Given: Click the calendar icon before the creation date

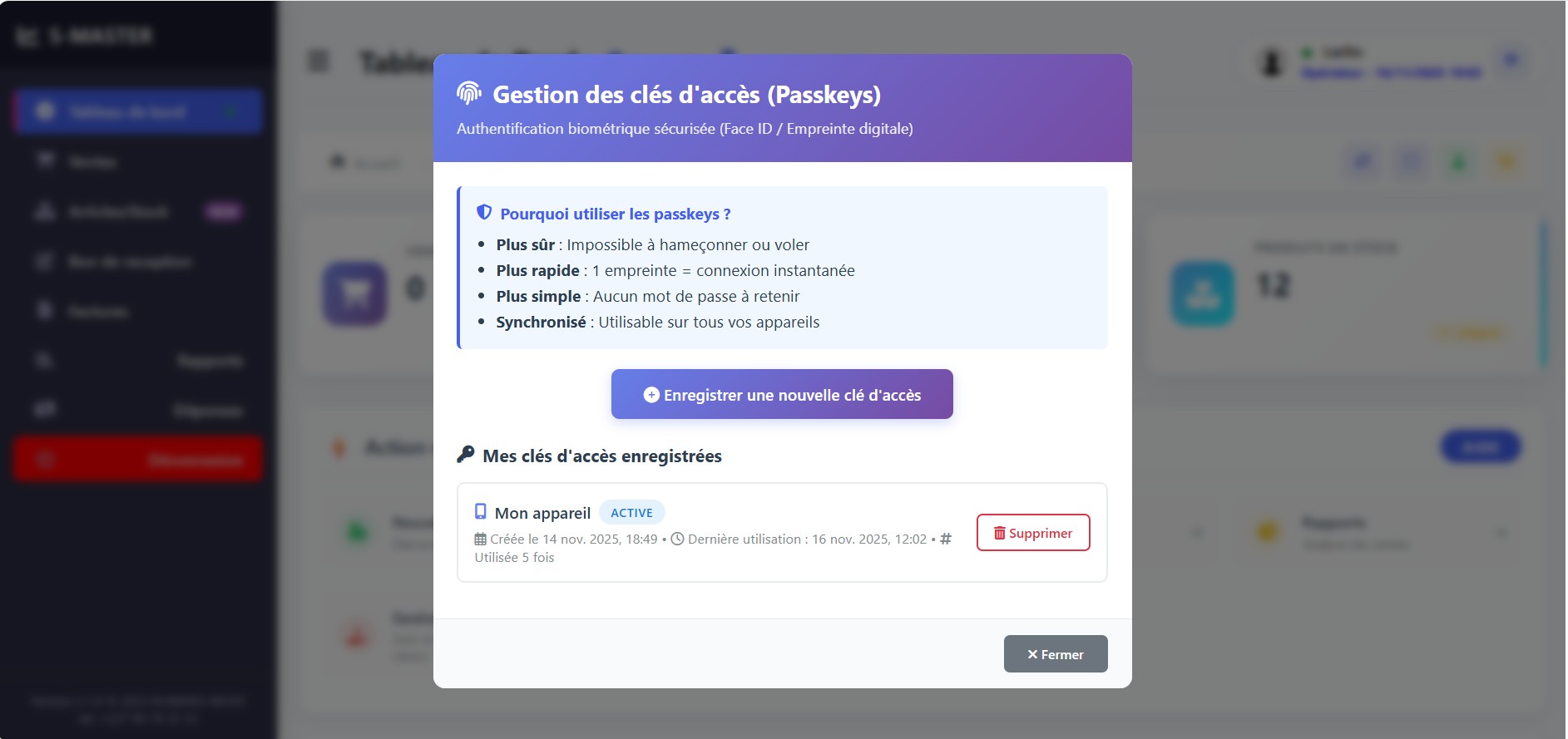Looking at the screenshot, I should [x=481, y=539].
